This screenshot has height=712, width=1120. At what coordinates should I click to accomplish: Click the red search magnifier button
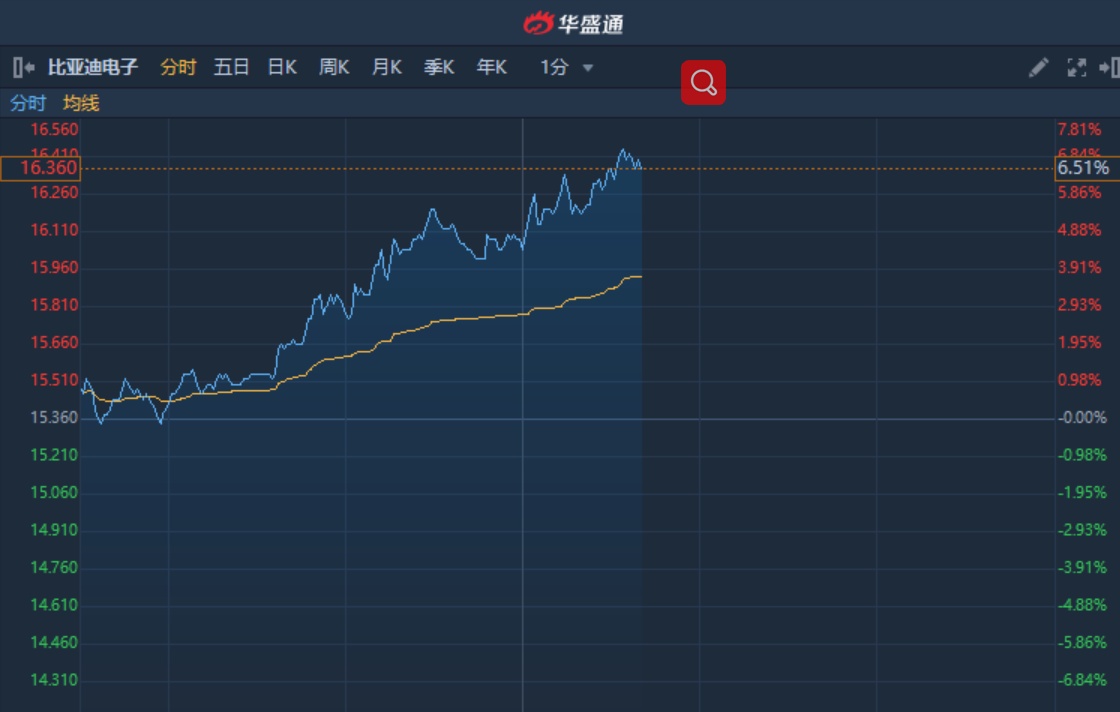[x=703, y=83]
